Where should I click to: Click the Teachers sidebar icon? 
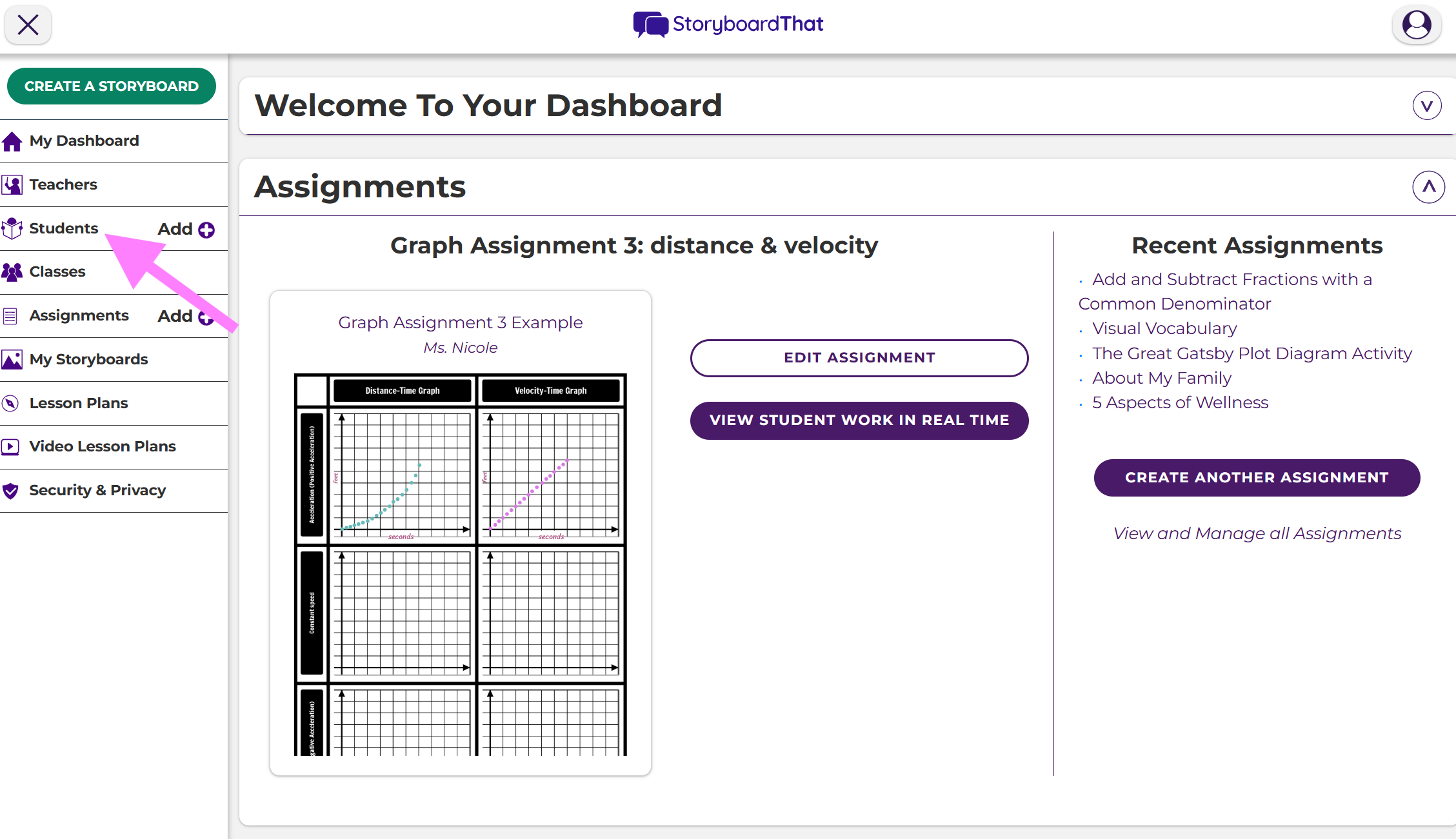click(12, 185)
